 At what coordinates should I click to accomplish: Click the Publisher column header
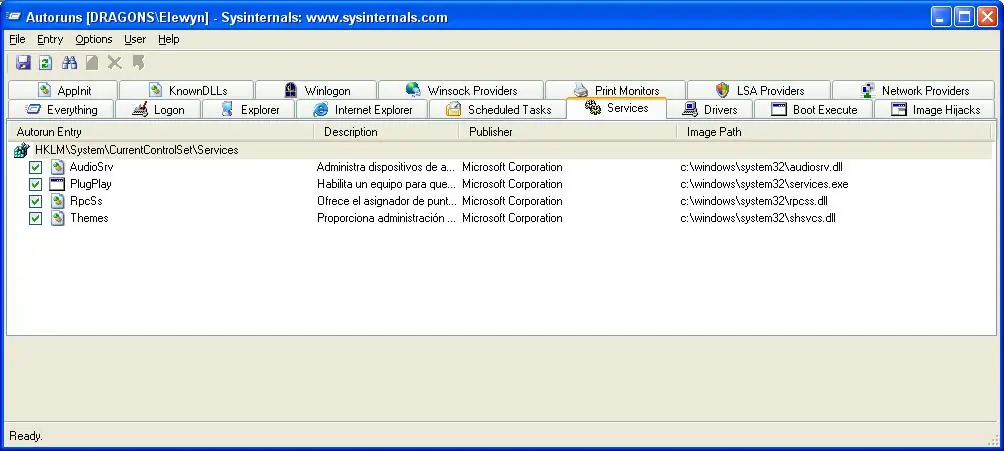tap(567, 132)
